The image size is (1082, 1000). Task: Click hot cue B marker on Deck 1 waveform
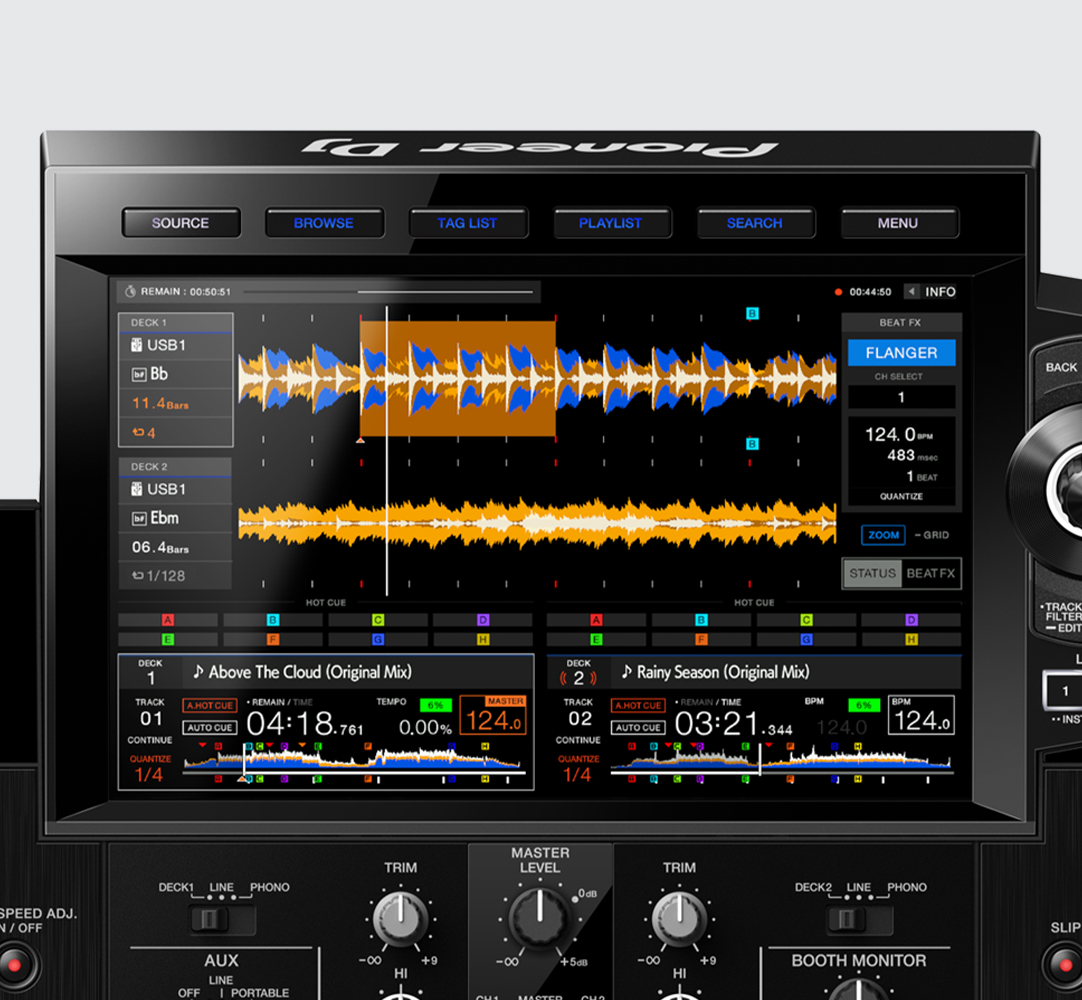click(751, 313)
